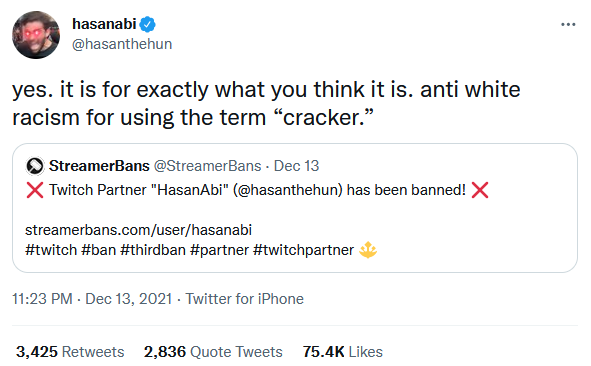The image size is (591, 366).
Task: Open the Dec 13 quoted tweet date
Action: tap(296, 166)
